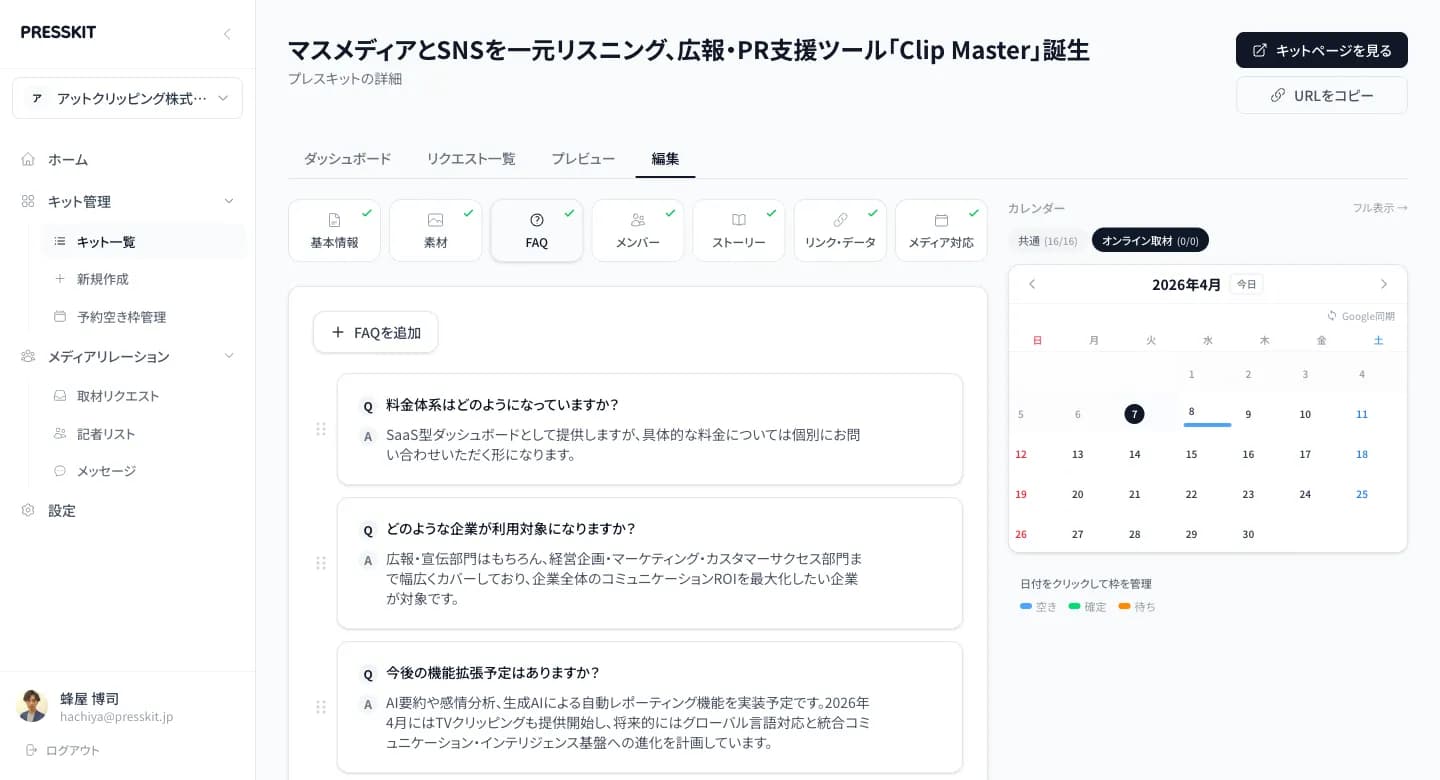Click the PRESSKIT logo
The image size is (1440, 780).
click(59, 32)
